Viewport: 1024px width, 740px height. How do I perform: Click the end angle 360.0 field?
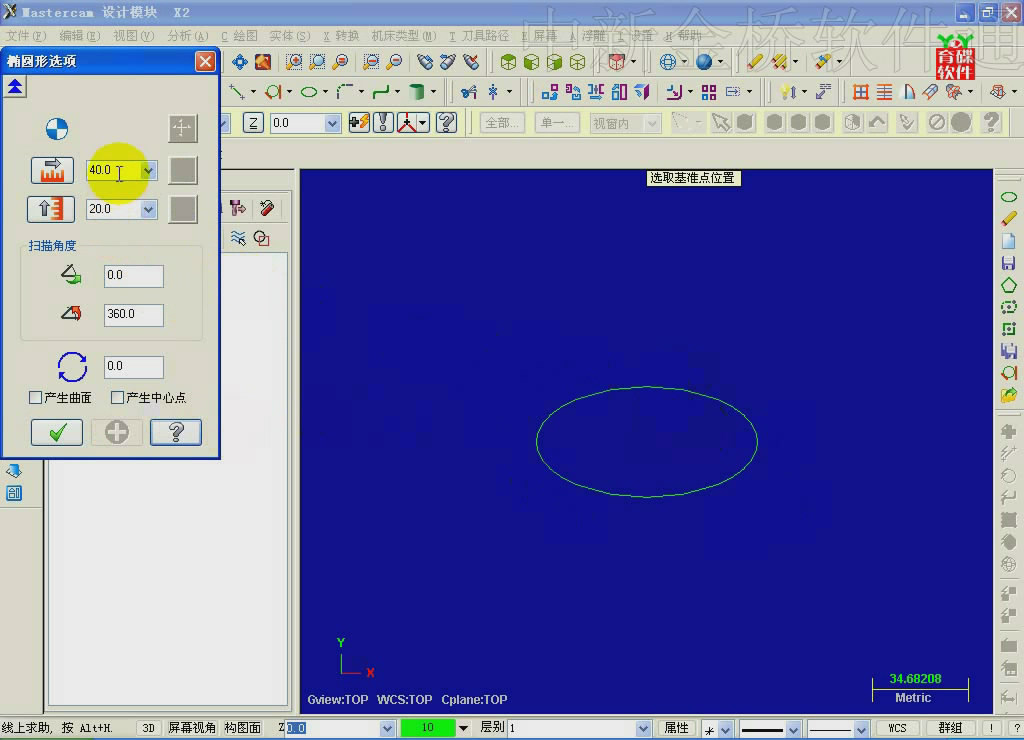[x=133, y=315]
